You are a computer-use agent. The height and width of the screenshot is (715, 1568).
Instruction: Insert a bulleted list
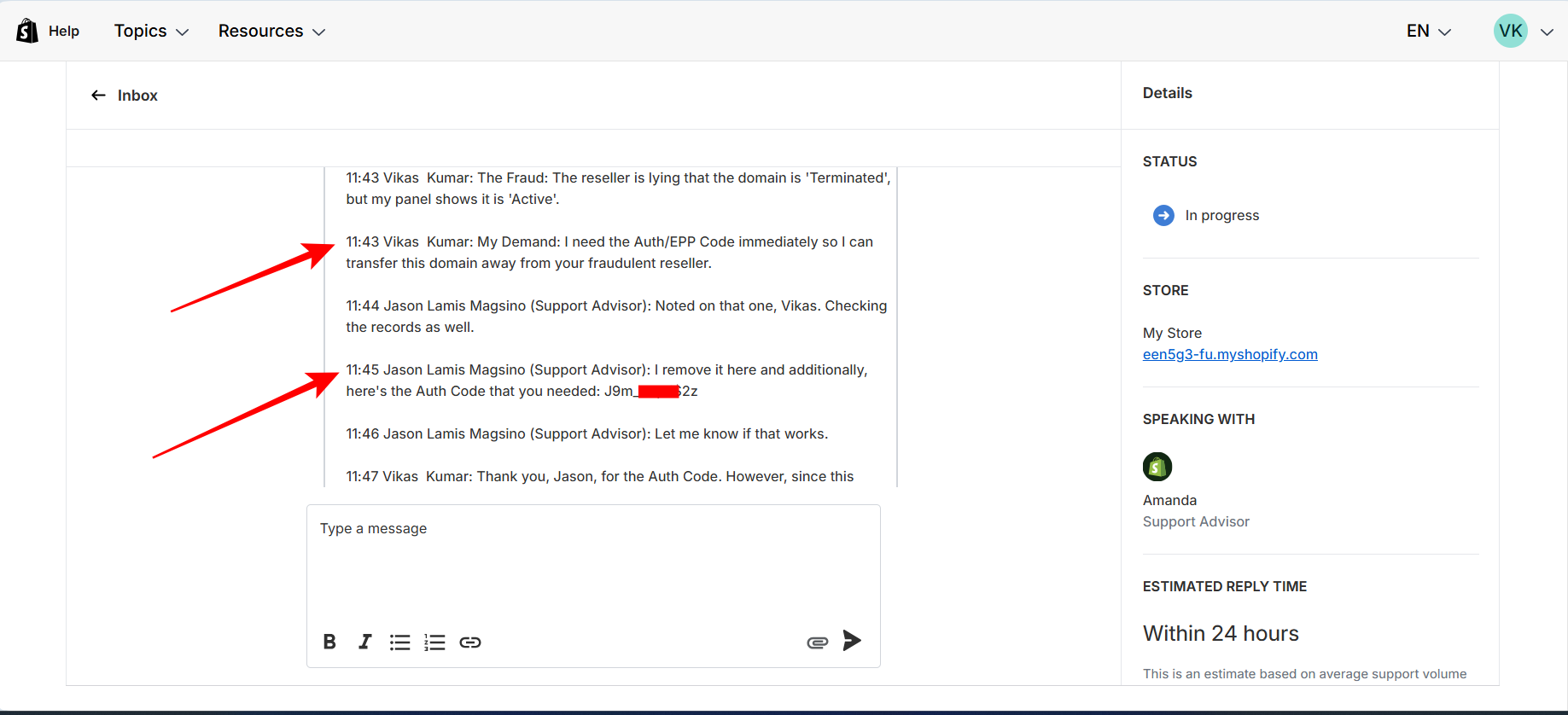click(399, 642)
